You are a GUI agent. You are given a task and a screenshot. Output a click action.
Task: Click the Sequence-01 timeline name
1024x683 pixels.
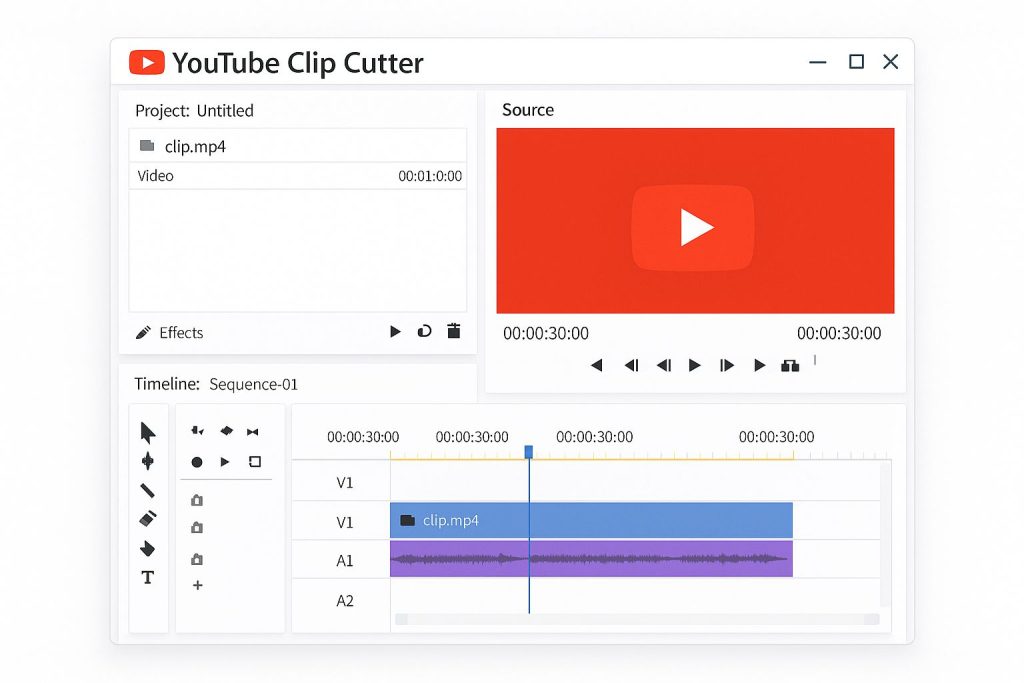pos(253,385)
